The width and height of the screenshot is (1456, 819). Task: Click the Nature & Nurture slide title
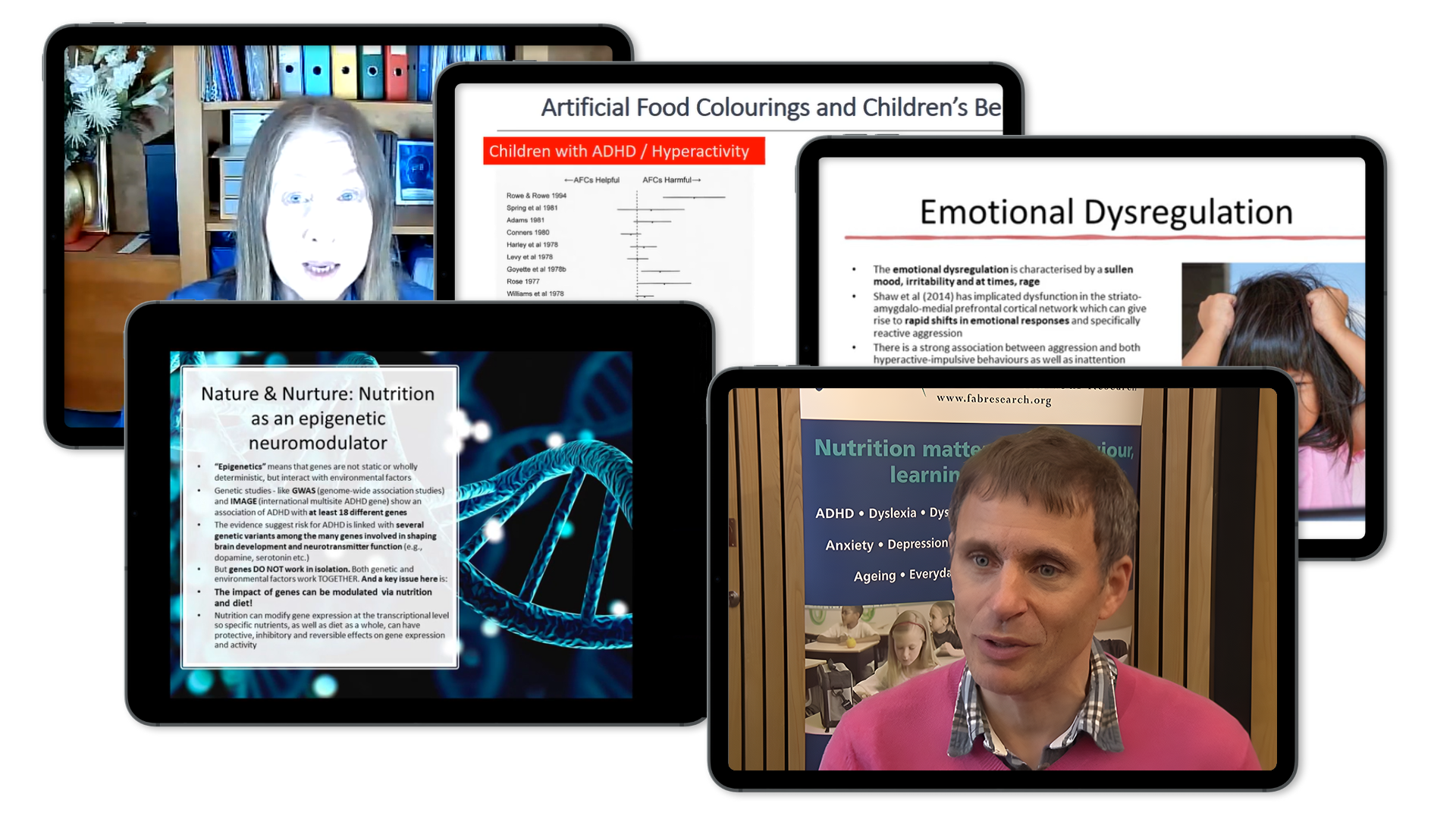[x=318, y=418]
